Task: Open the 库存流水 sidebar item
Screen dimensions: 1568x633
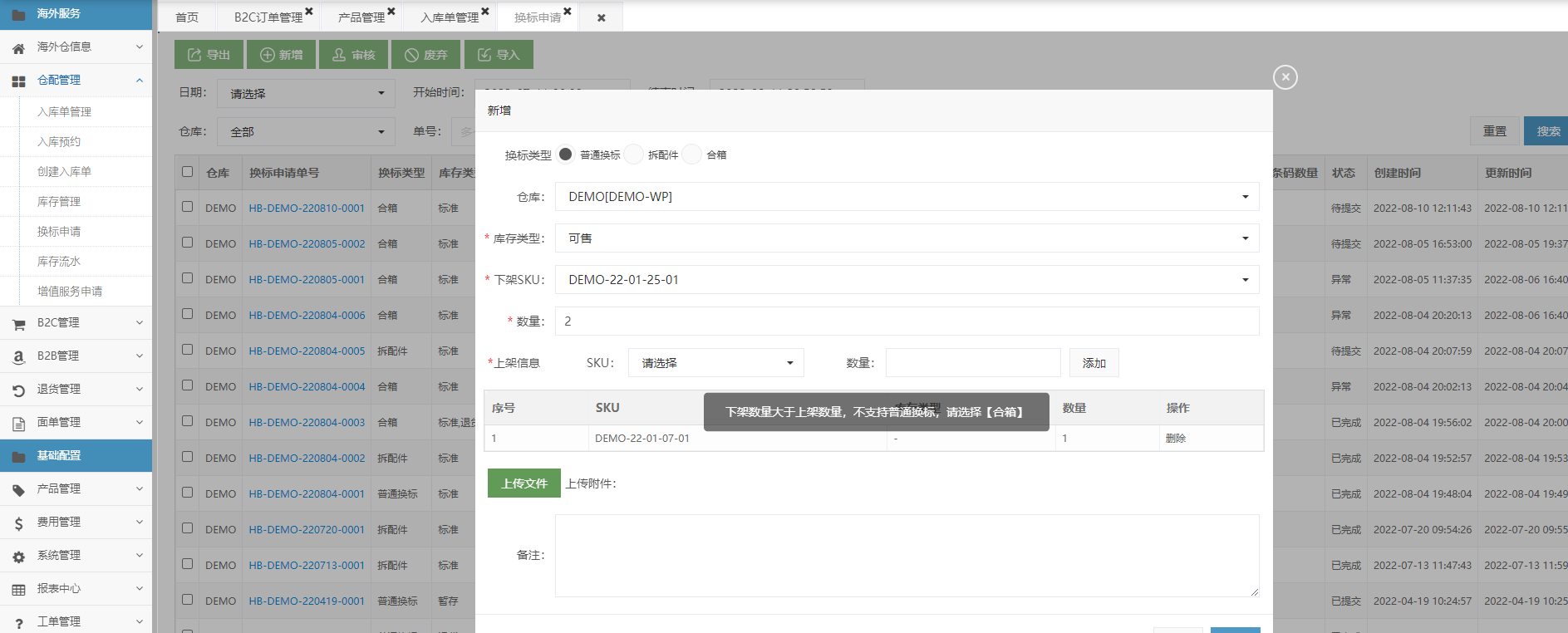Action: 59,262
